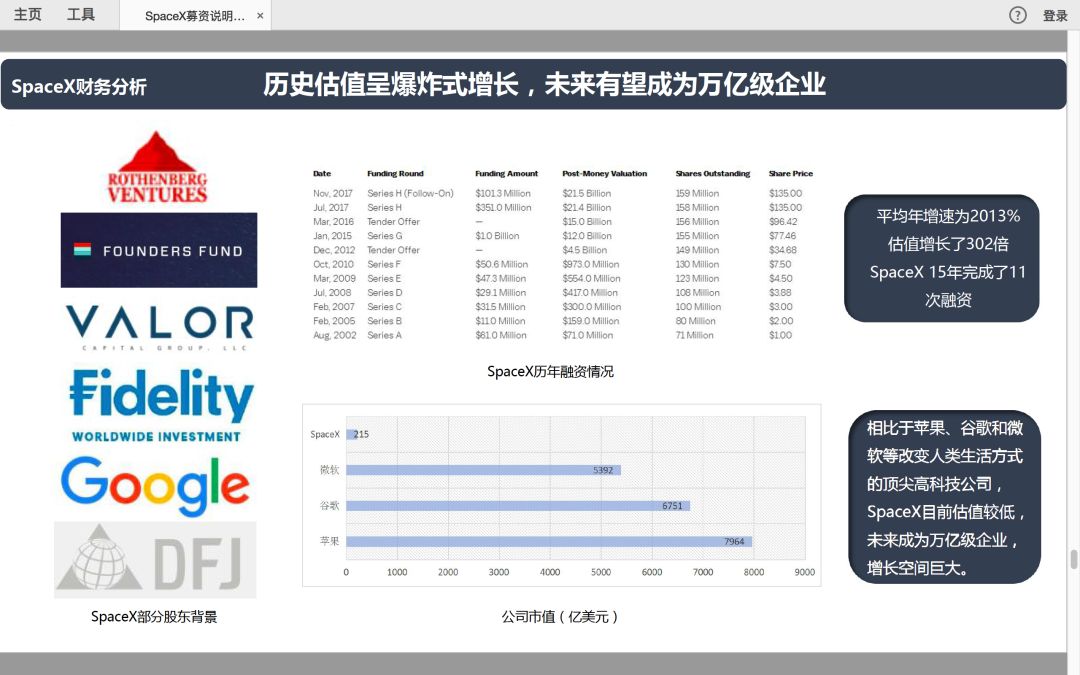Screen dimensions: 1080x675
Task: Click the '$351.0 Million' funding cell
Action: (503, 207)
